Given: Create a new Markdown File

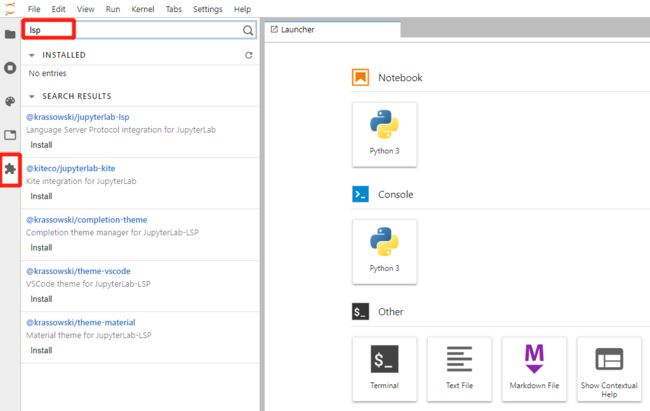Looking at the screenshot, I should click(x=534, y=369).
